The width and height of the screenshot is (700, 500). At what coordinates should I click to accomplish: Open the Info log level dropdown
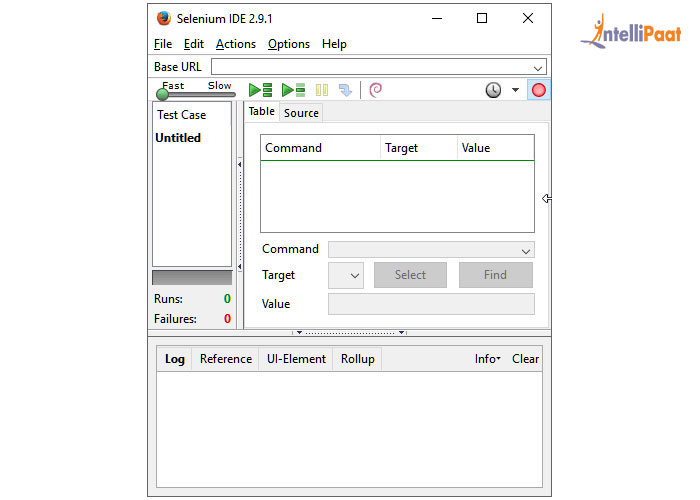coord(488,359)
